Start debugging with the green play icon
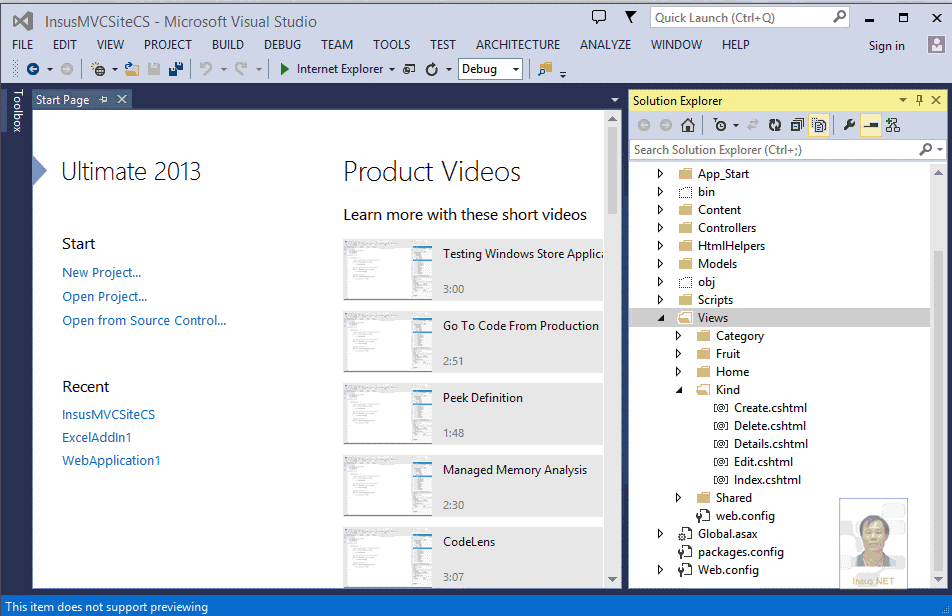 [284, 69]
